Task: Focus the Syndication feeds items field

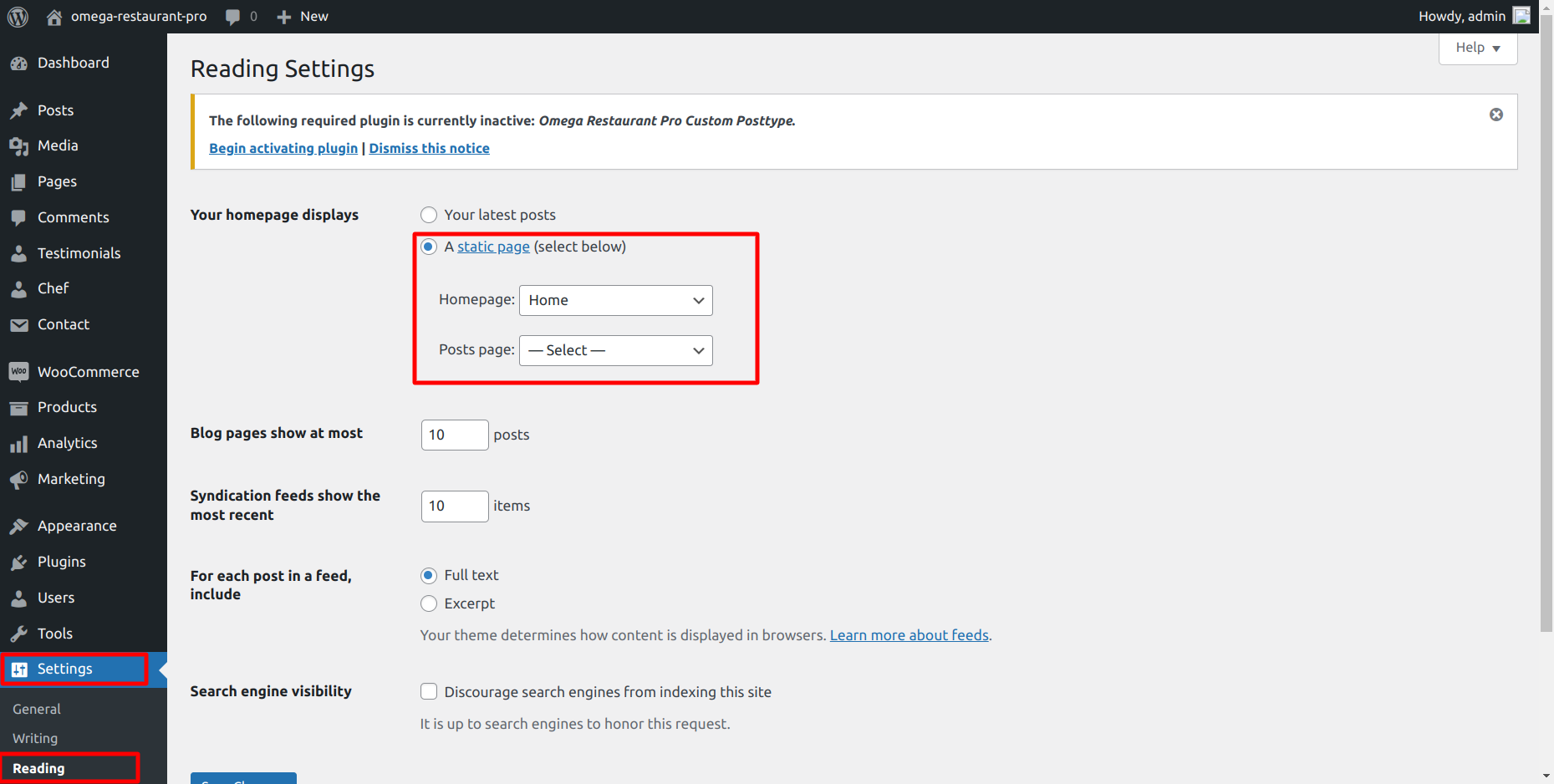Action: click(x=455, y=507)
